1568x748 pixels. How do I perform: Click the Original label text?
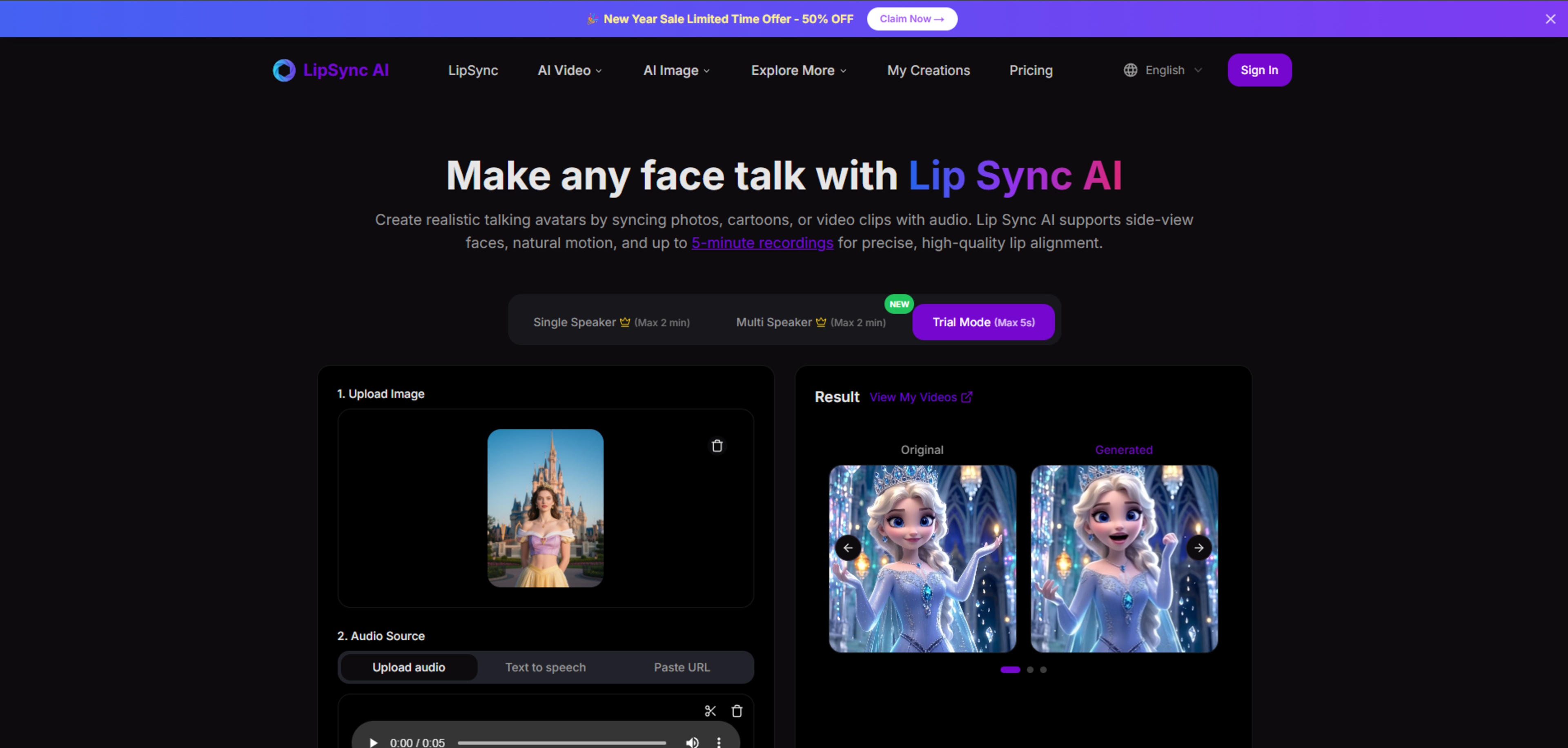pos(922,449)
